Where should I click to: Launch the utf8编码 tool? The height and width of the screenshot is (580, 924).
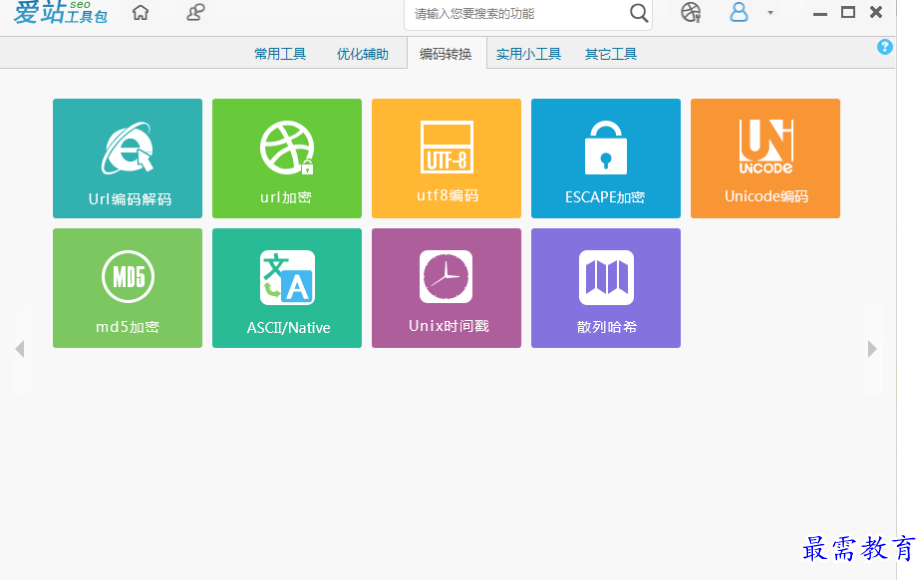click(446, 158)
